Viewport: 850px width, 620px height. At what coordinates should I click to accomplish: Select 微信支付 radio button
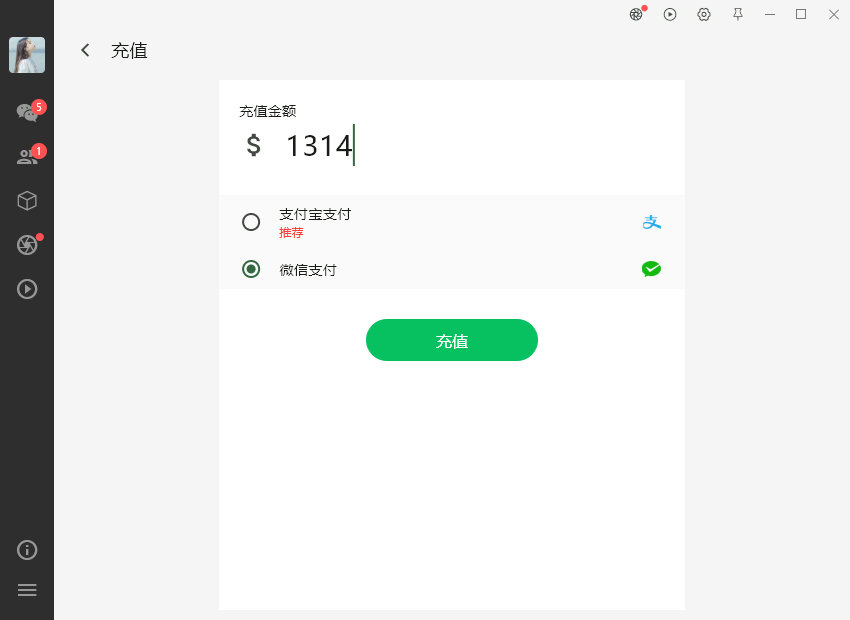[x=251, y=269]
